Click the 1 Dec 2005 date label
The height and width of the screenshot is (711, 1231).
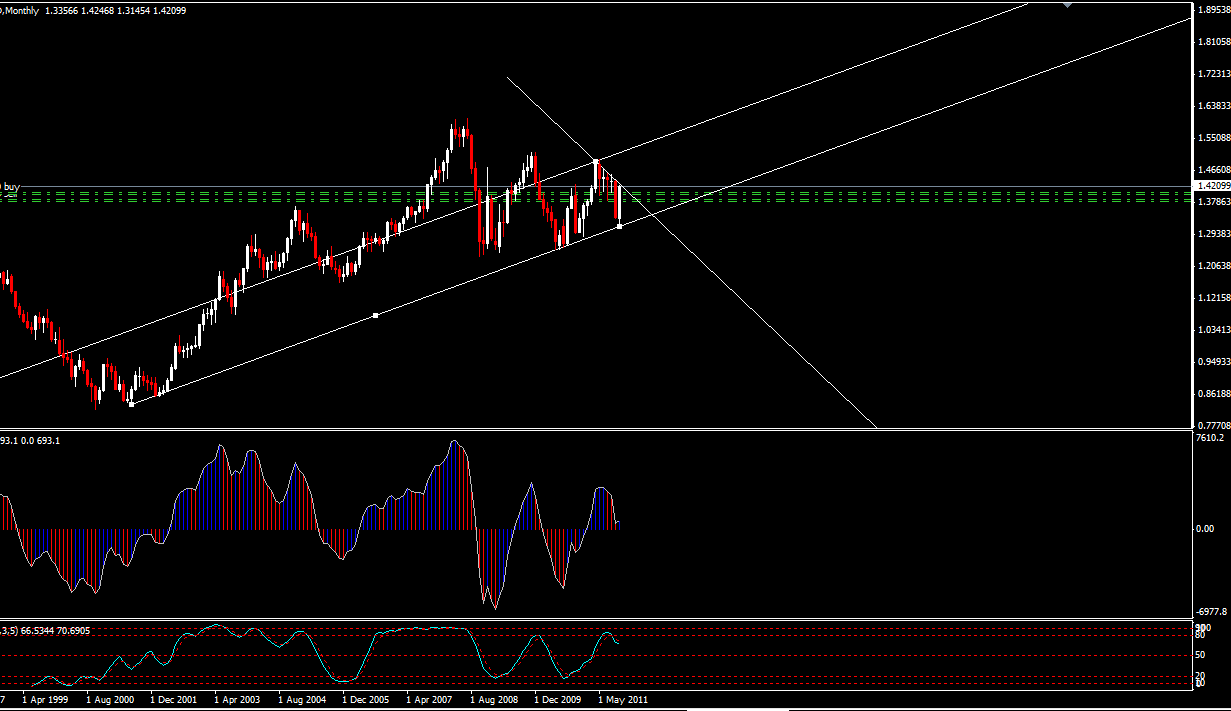click(x=366, y=700)
